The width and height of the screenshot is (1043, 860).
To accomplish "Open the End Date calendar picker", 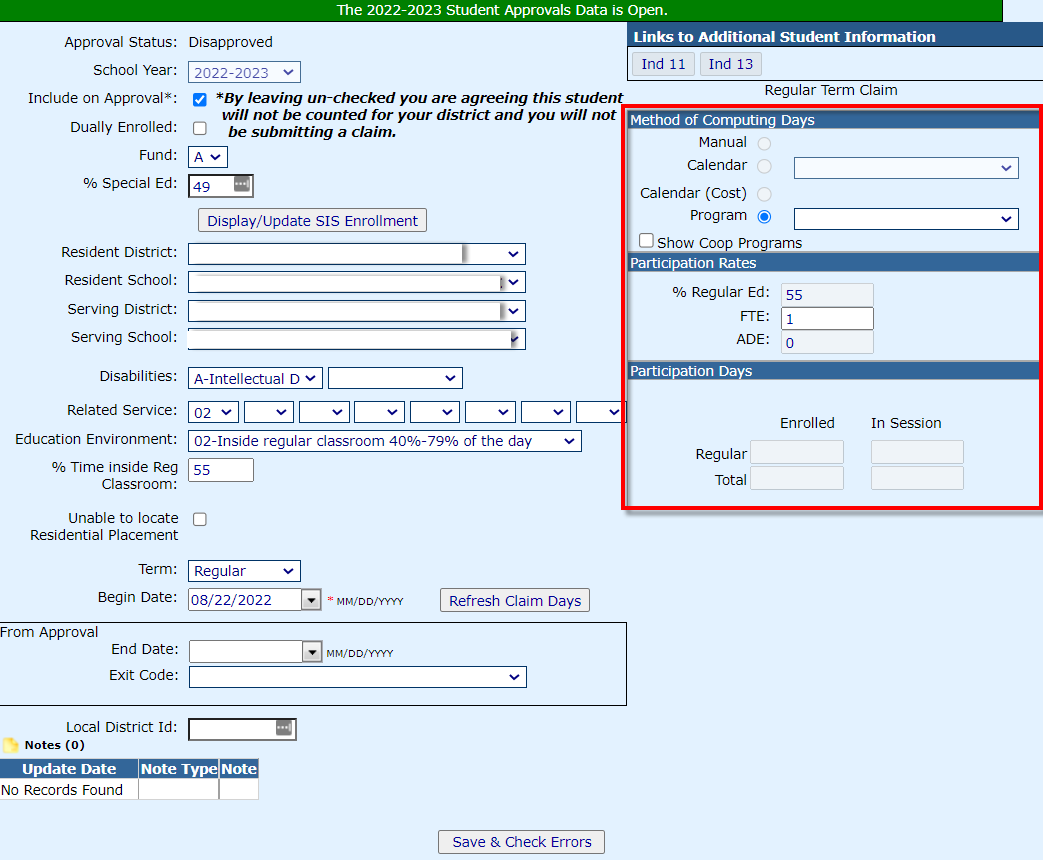I will click(312, 652).
